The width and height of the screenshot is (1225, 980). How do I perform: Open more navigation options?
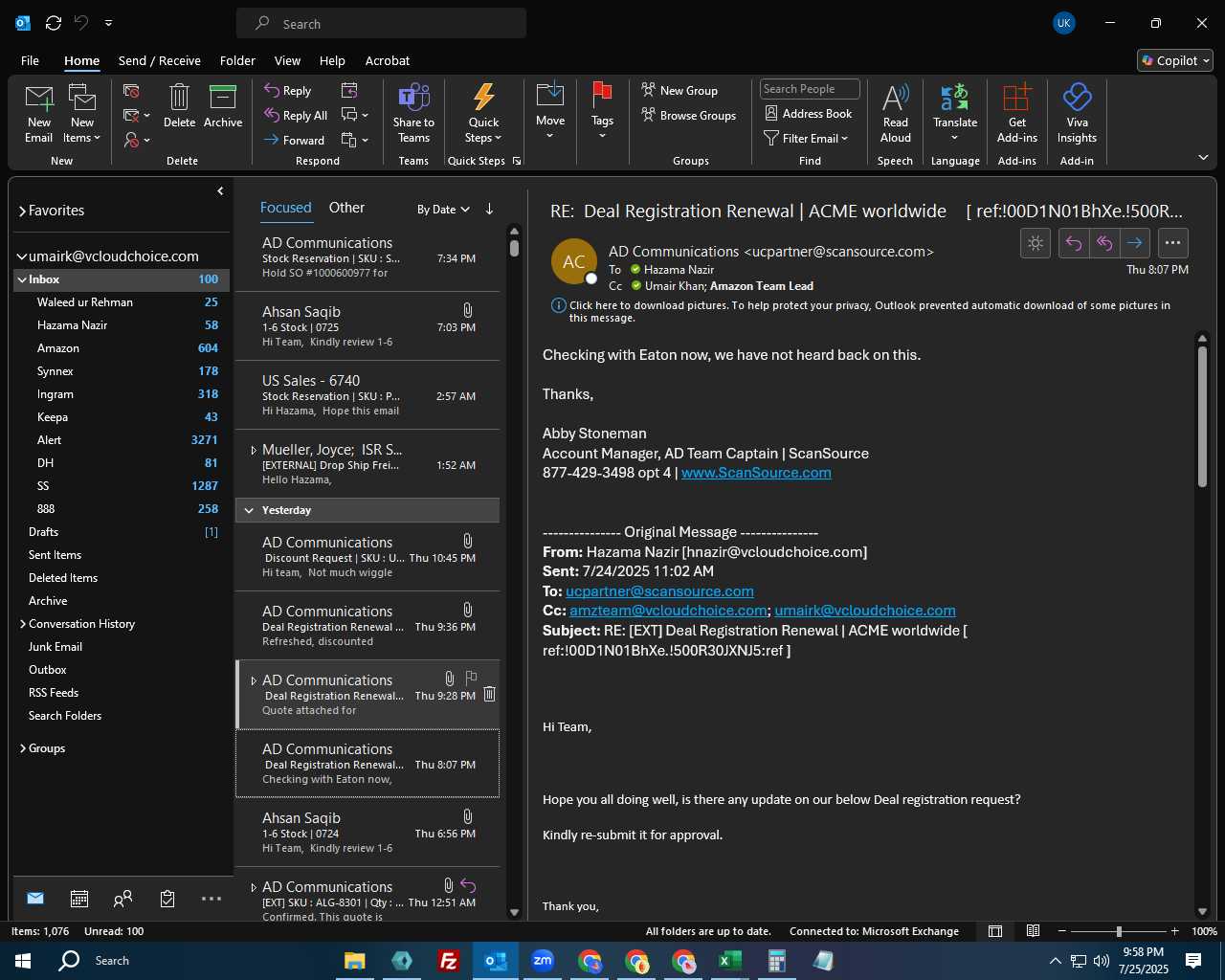coord(212,899)
